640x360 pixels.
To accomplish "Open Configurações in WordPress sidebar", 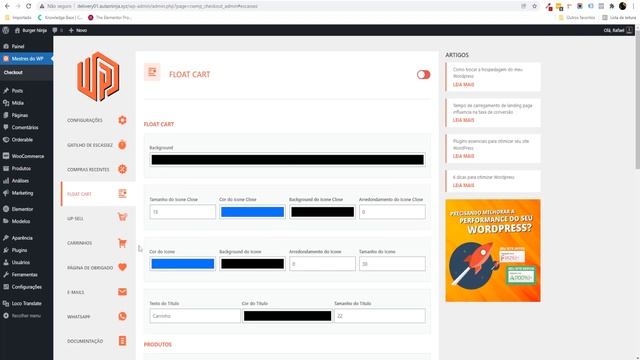I will (x=27, y=287).
